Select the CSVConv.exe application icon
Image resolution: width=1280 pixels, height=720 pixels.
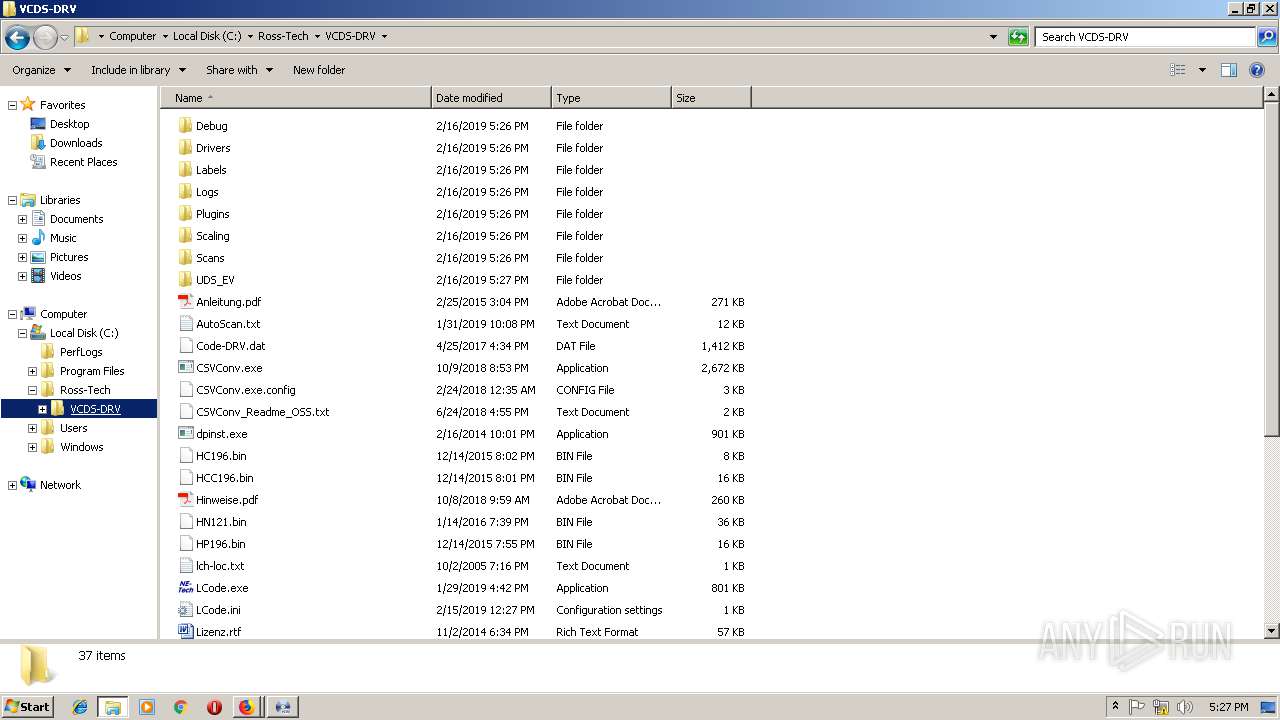tap(185, 368)
